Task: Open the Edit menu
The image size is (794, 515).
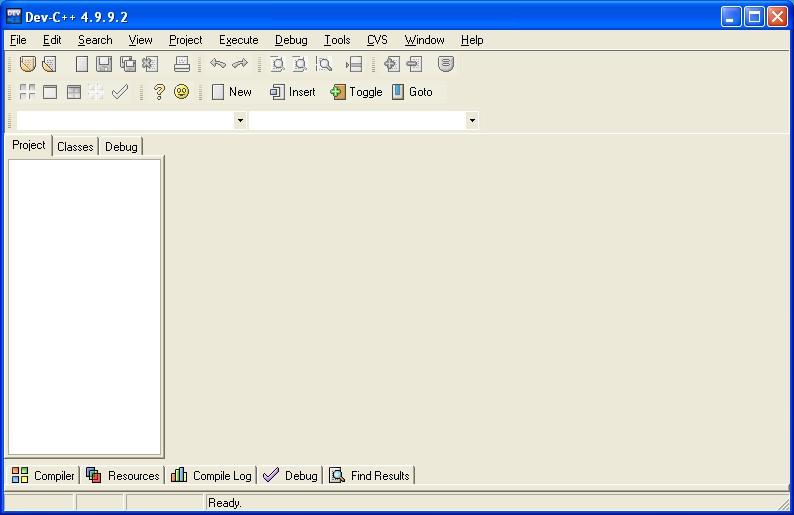Action: [52, 40]
